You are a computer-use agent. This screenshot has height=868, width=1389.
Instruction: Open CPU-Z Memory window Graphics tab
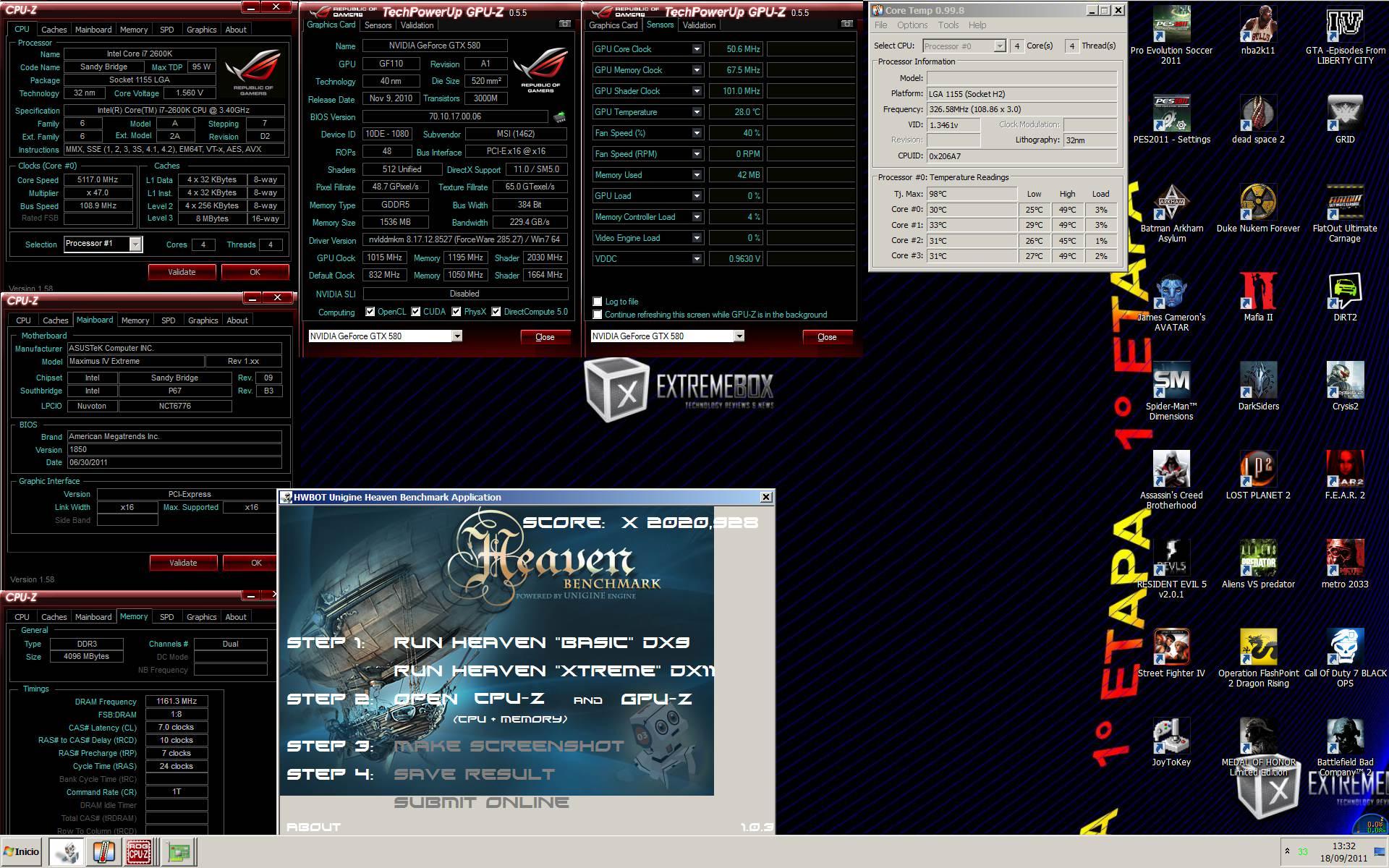coord(202,617)
